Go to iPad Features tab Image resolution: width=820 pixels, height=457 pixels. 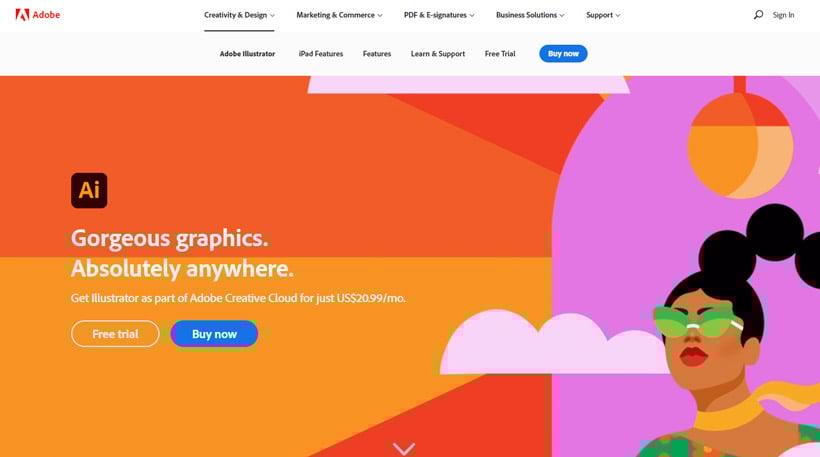coord(321,54)
